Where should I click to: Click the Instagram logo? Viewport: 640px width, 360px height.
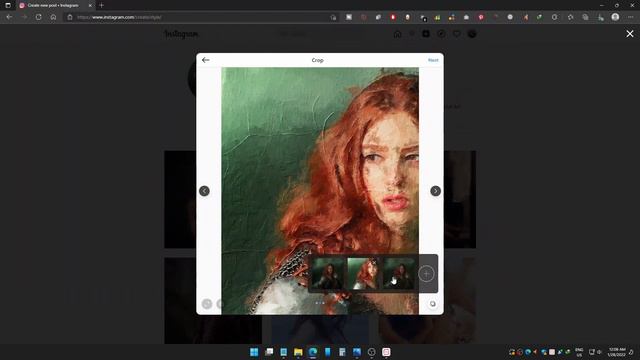click(x=182, y=34)
